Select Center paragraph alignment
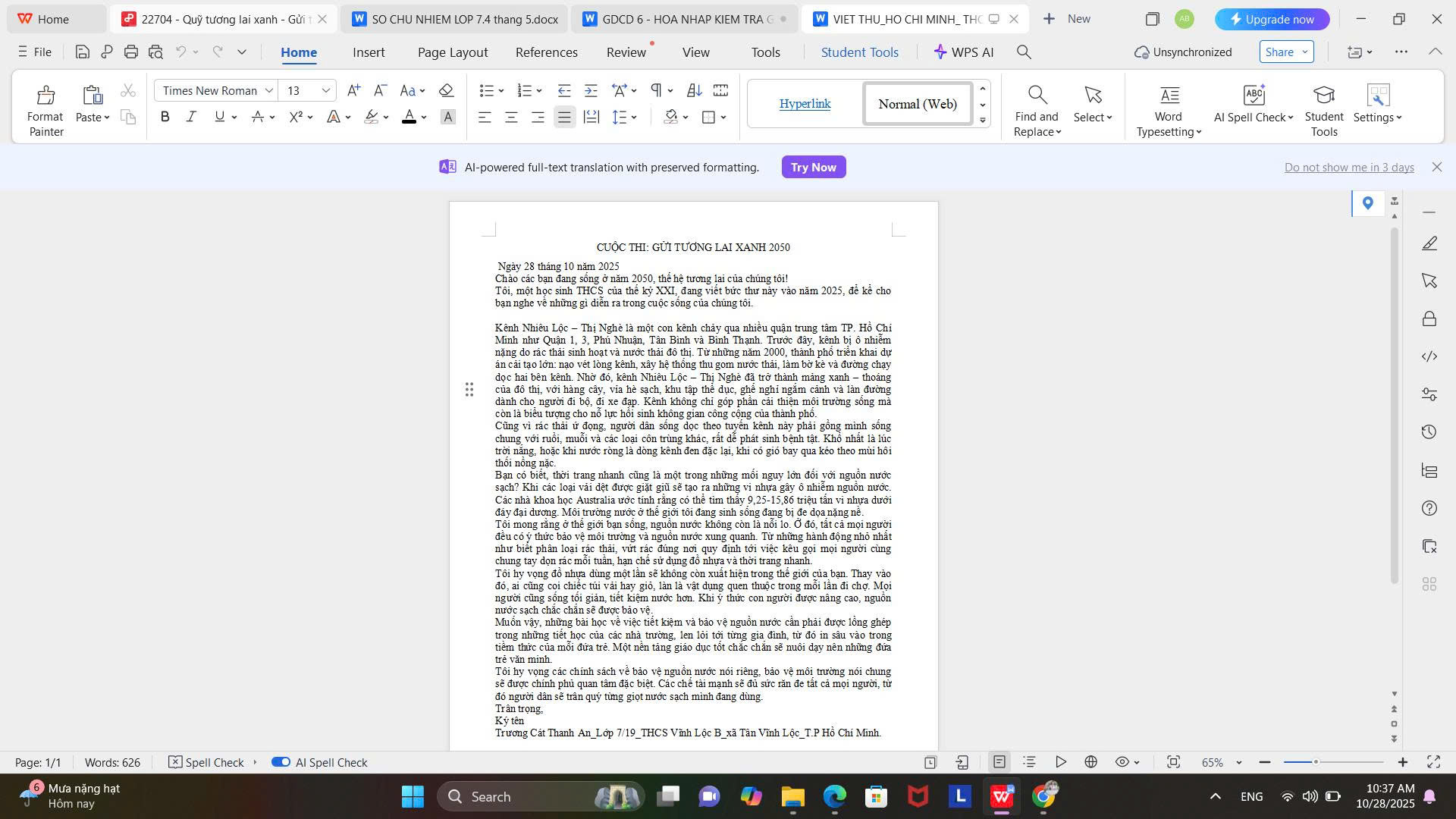This screenshot has width=1456, height=819. (511, 117)
